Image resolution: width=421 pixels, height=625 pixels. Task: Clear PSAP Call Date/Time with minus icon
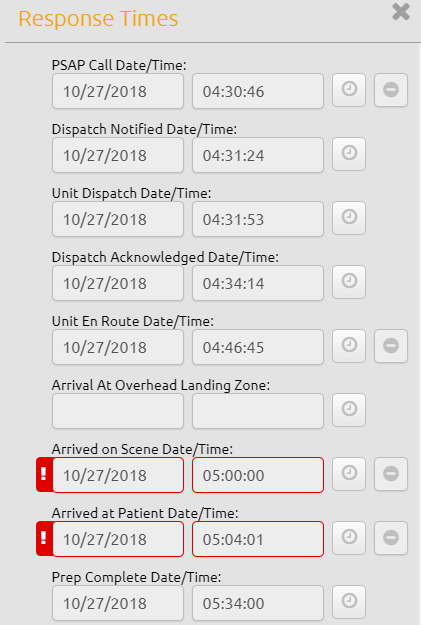pos(391,90)
